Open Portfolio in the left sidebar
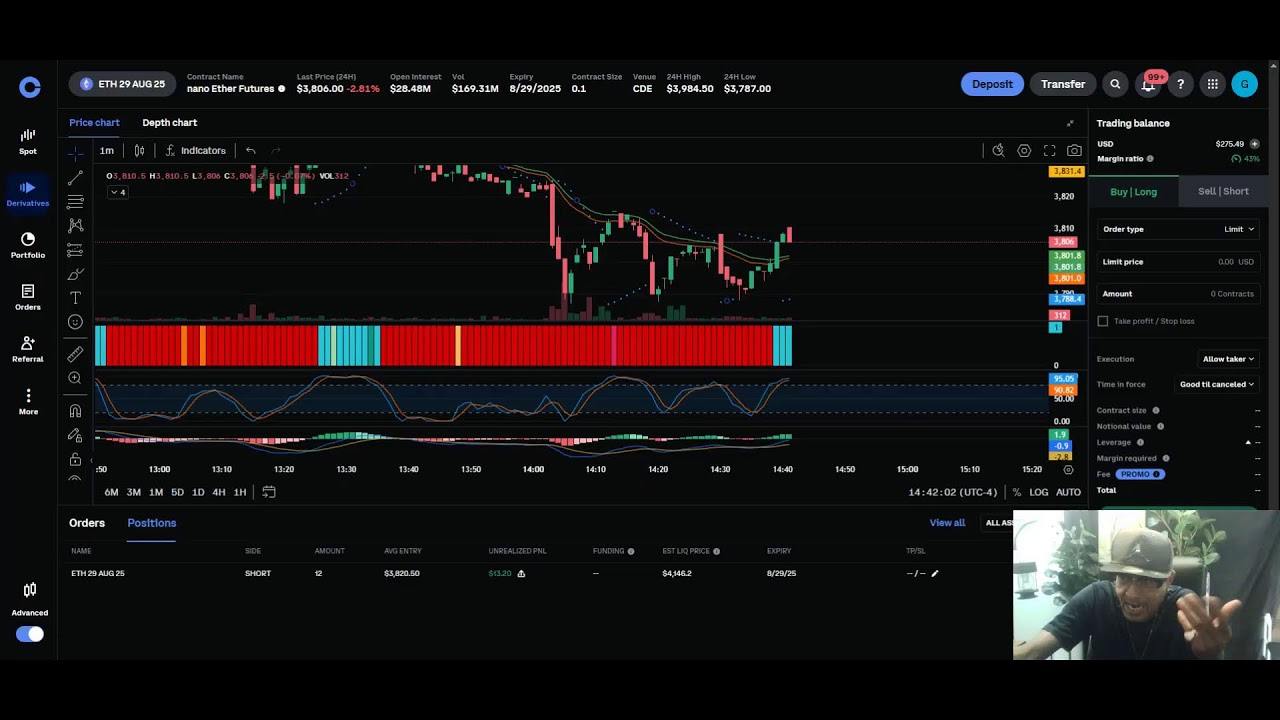Viewport: 1280px width, 720px height. [x=28, y=245]
